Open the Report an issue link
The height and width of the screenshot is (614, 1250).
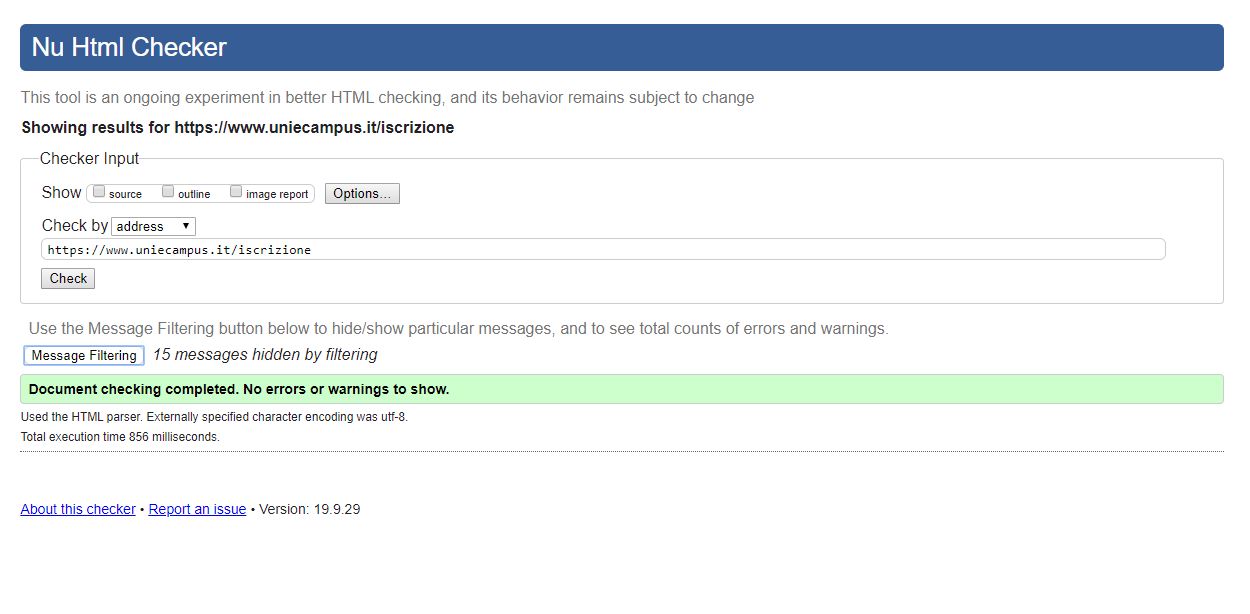(197, 509)
